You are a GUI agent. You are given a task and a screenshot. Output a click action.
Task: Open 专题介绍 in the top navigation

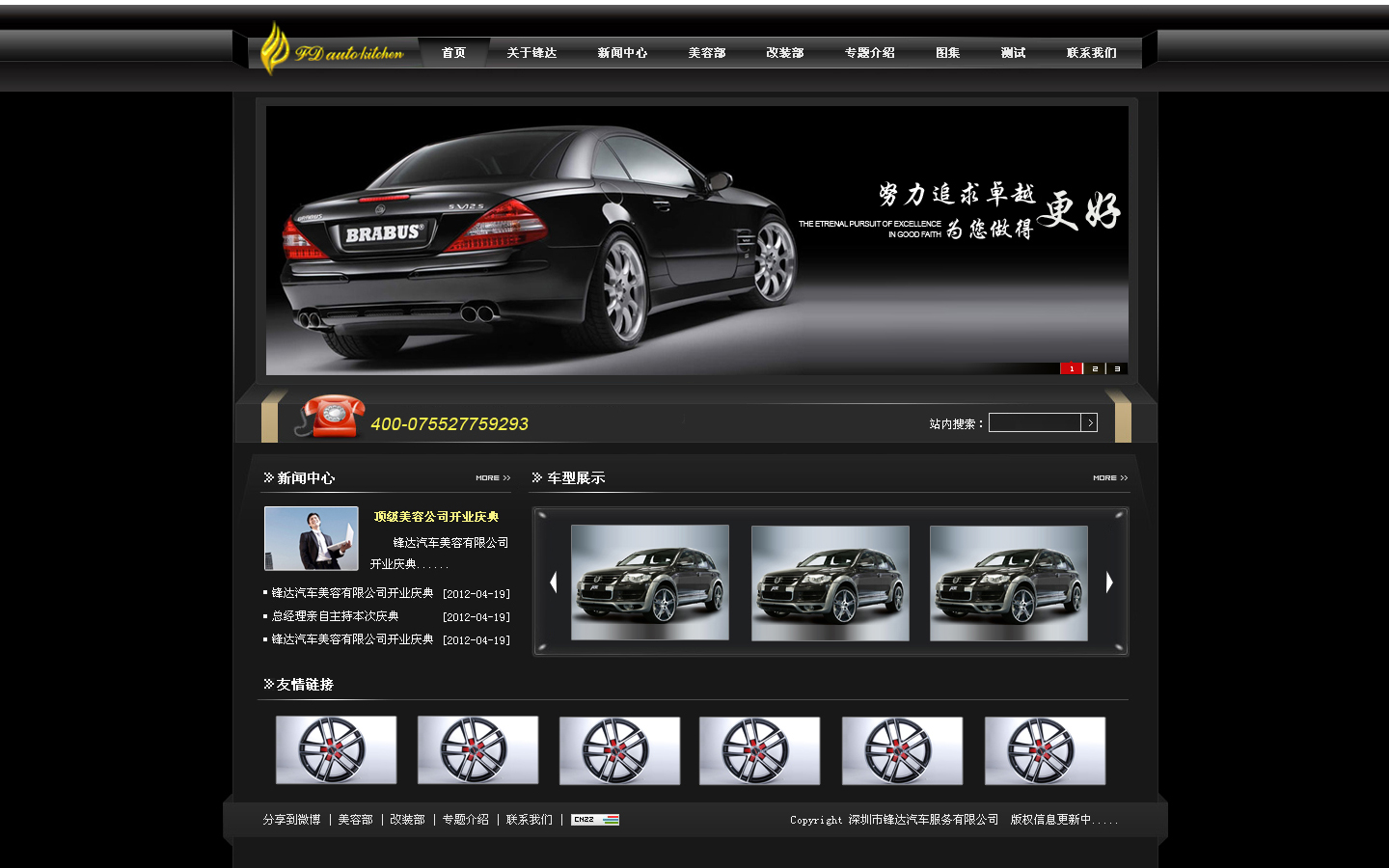870,53
